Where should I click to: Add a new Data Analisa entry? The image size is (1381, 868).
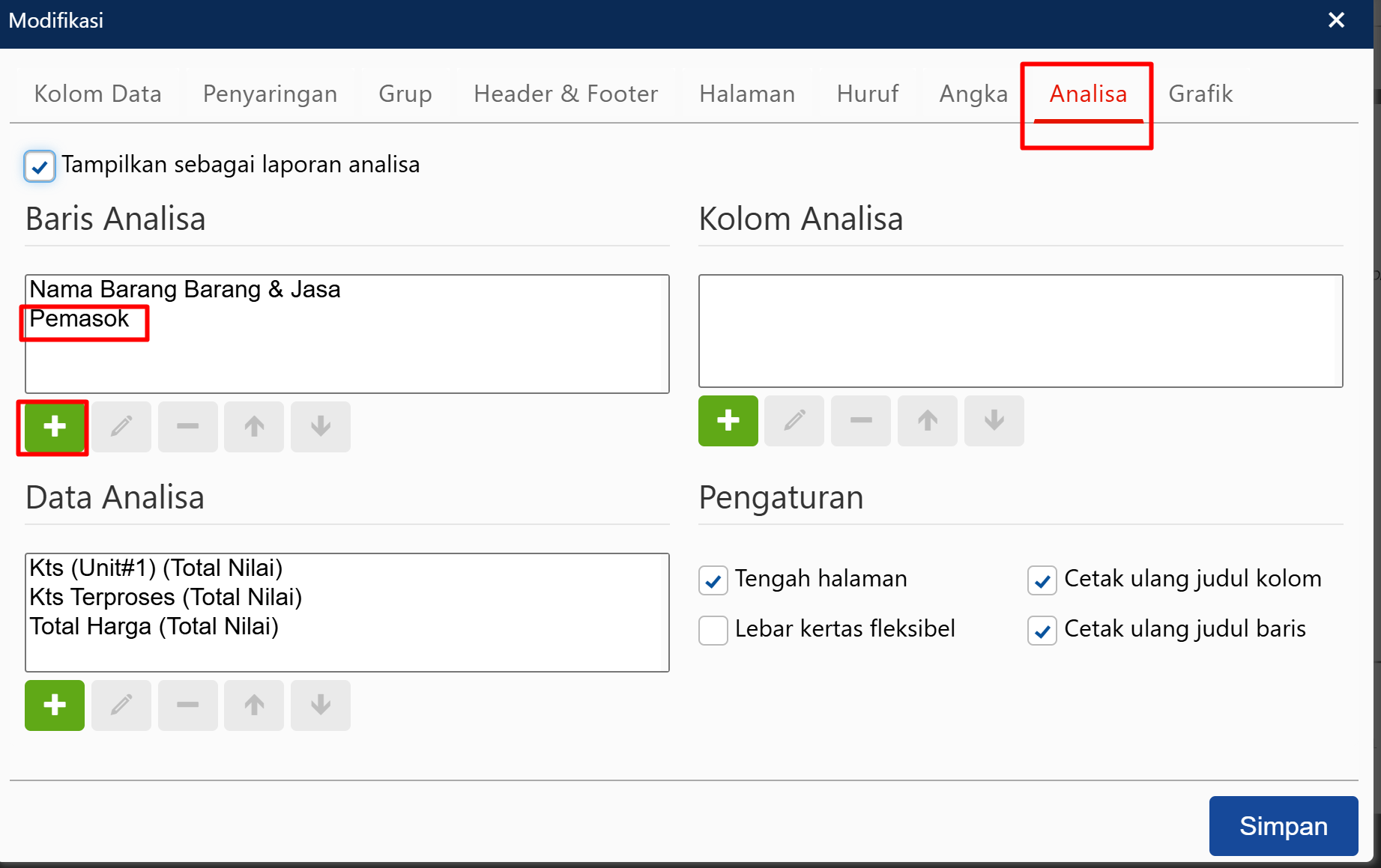coord(54,705)
